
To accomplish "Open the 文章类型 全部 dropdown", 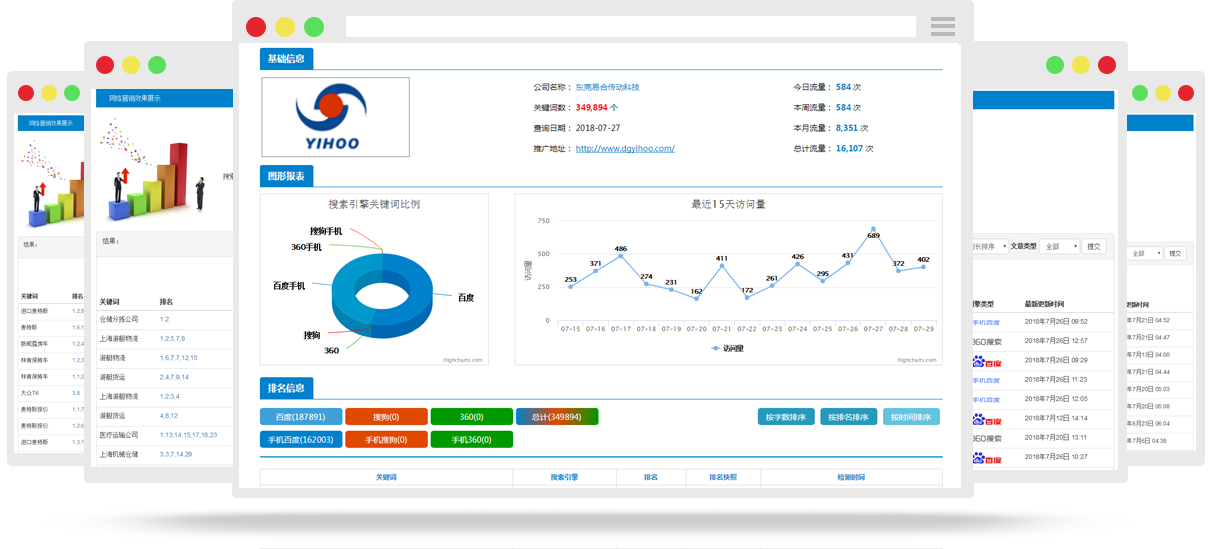I will pyautogui.click(x=1060, y=246).
